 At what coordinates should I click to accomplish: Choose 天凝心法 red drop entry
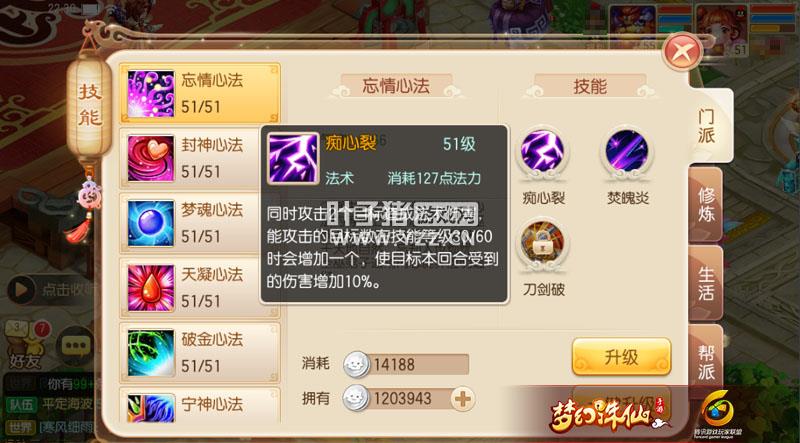pyautogui.click(x=200, y=288)
